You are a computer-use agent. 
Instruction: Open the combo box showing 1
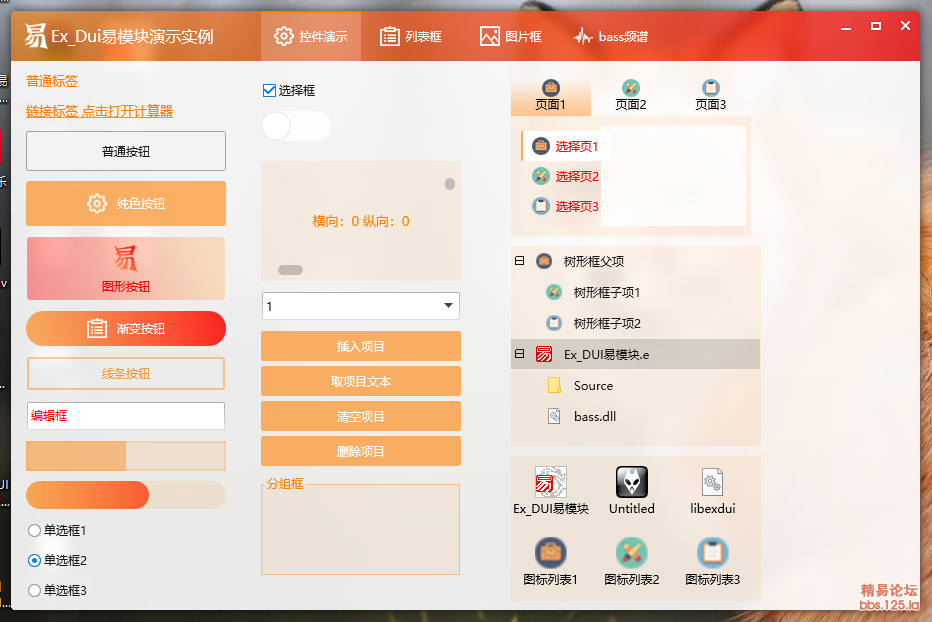[361, 306]
